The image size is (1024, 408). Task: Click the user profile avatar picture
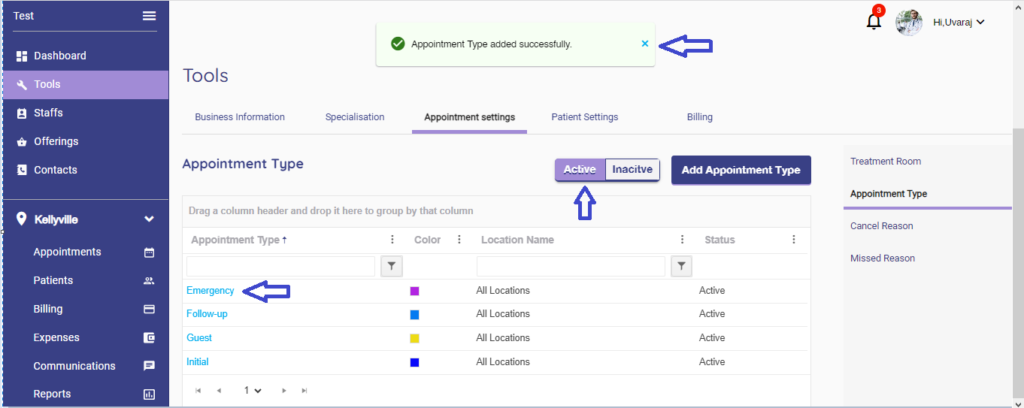[908, 22]
